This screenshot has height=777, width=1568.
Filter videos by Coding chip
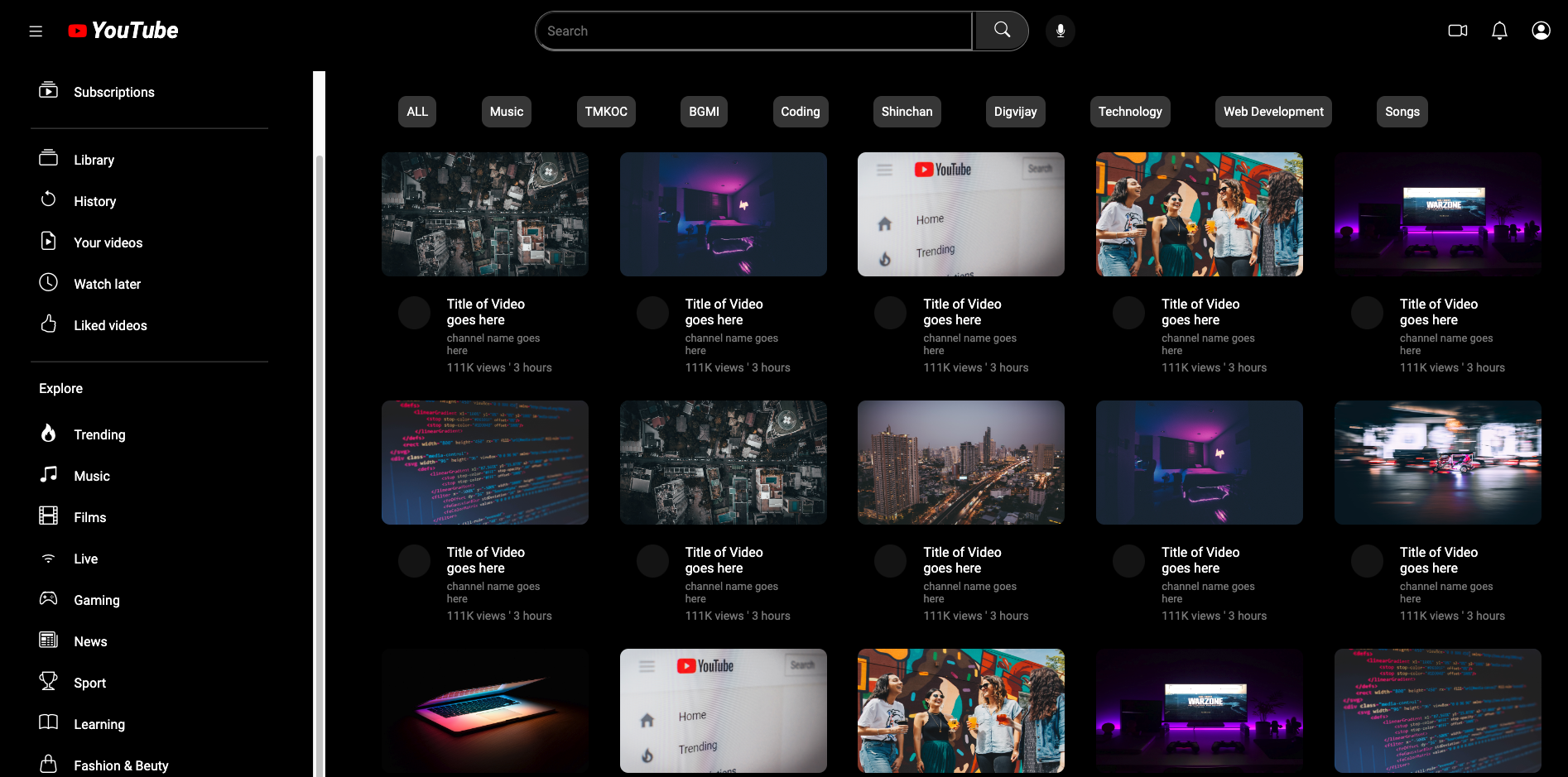(800, 112)
